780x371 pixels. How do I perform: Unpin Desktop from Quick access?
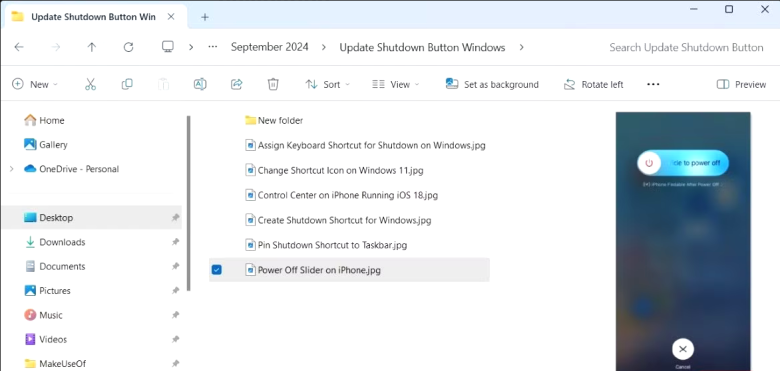pyautogui.click(x=175, y=218)
